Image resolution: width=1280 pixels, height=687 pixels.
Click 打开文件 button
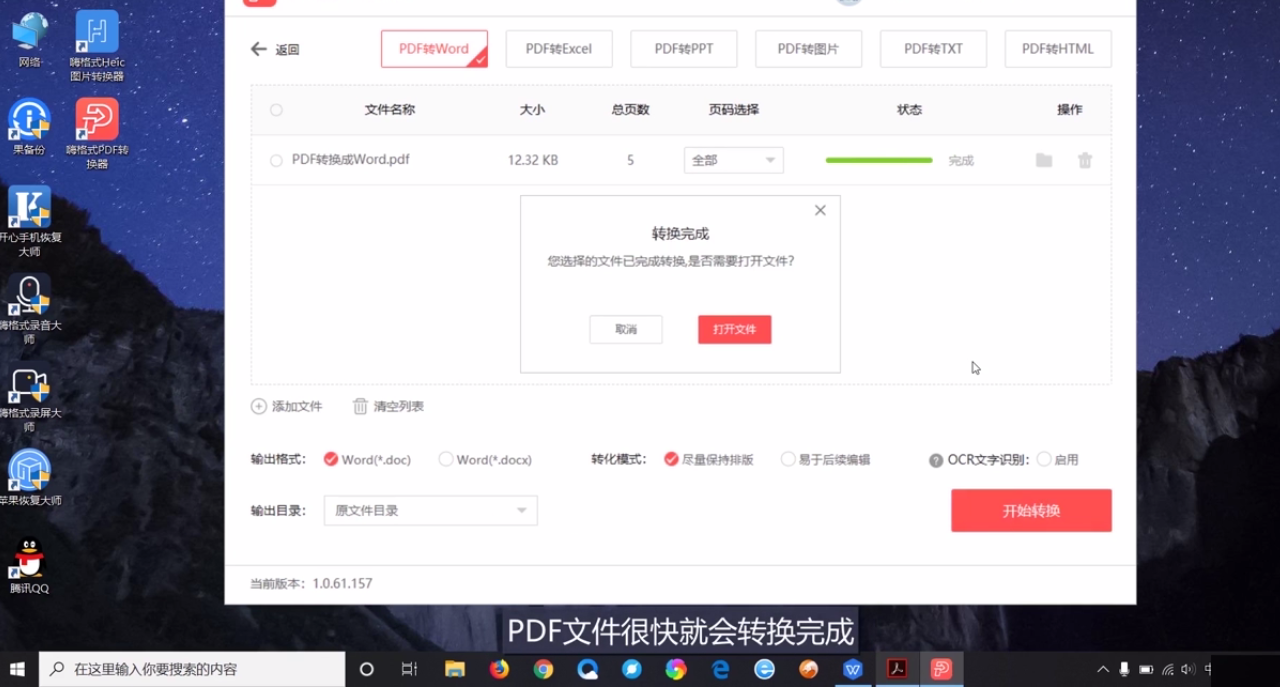(x=734, y=329)
